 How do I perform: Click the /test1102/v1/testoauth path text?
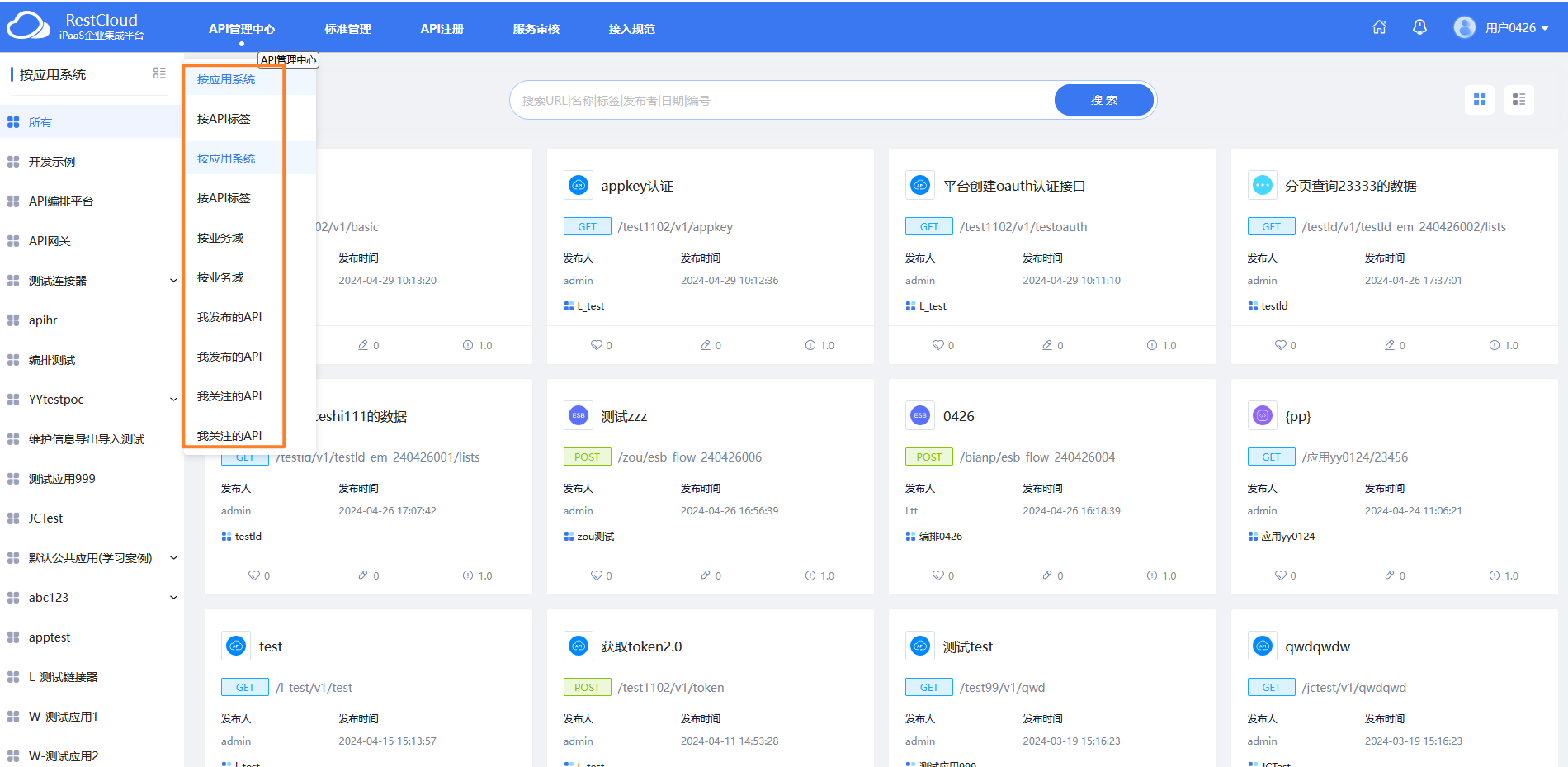(x=1023, y=227)
